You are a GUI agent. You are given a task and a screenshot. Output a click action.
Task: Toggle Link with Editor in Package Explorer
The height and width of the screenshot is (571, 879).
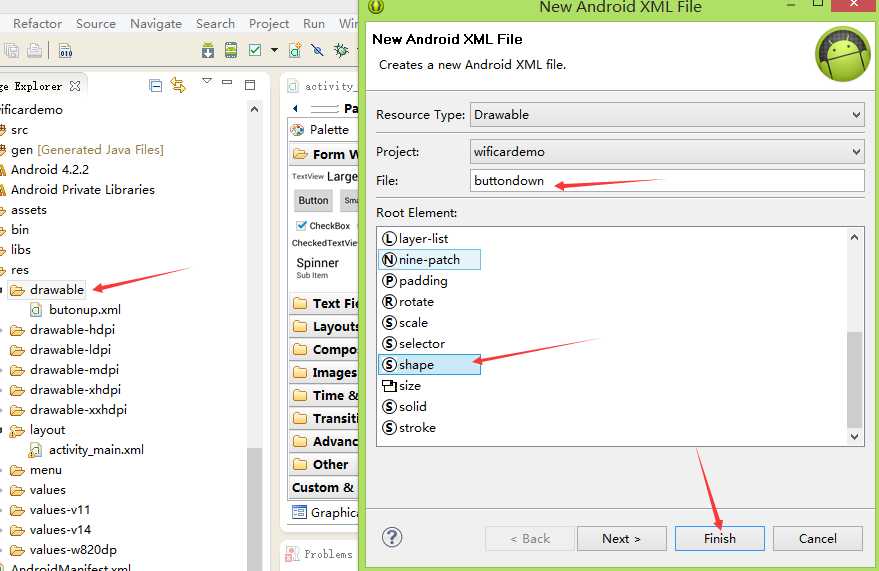(178, 85)
